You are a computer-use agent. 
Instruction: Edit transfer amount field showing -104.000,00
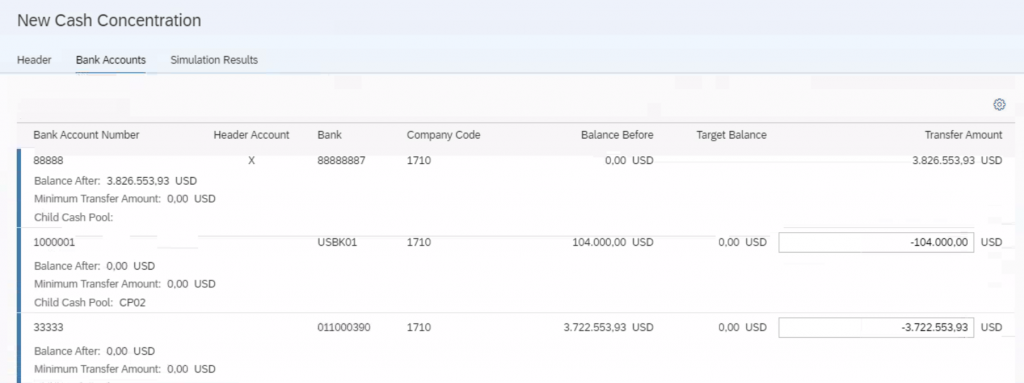pyautogui.click(x=876, y=242)
